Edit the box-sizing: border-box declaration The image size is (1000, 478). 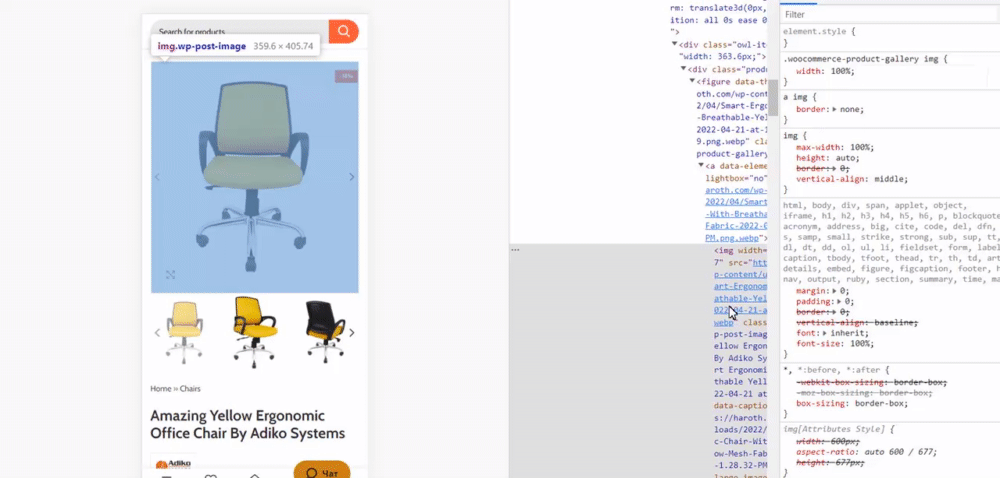(x=852, y=404)
